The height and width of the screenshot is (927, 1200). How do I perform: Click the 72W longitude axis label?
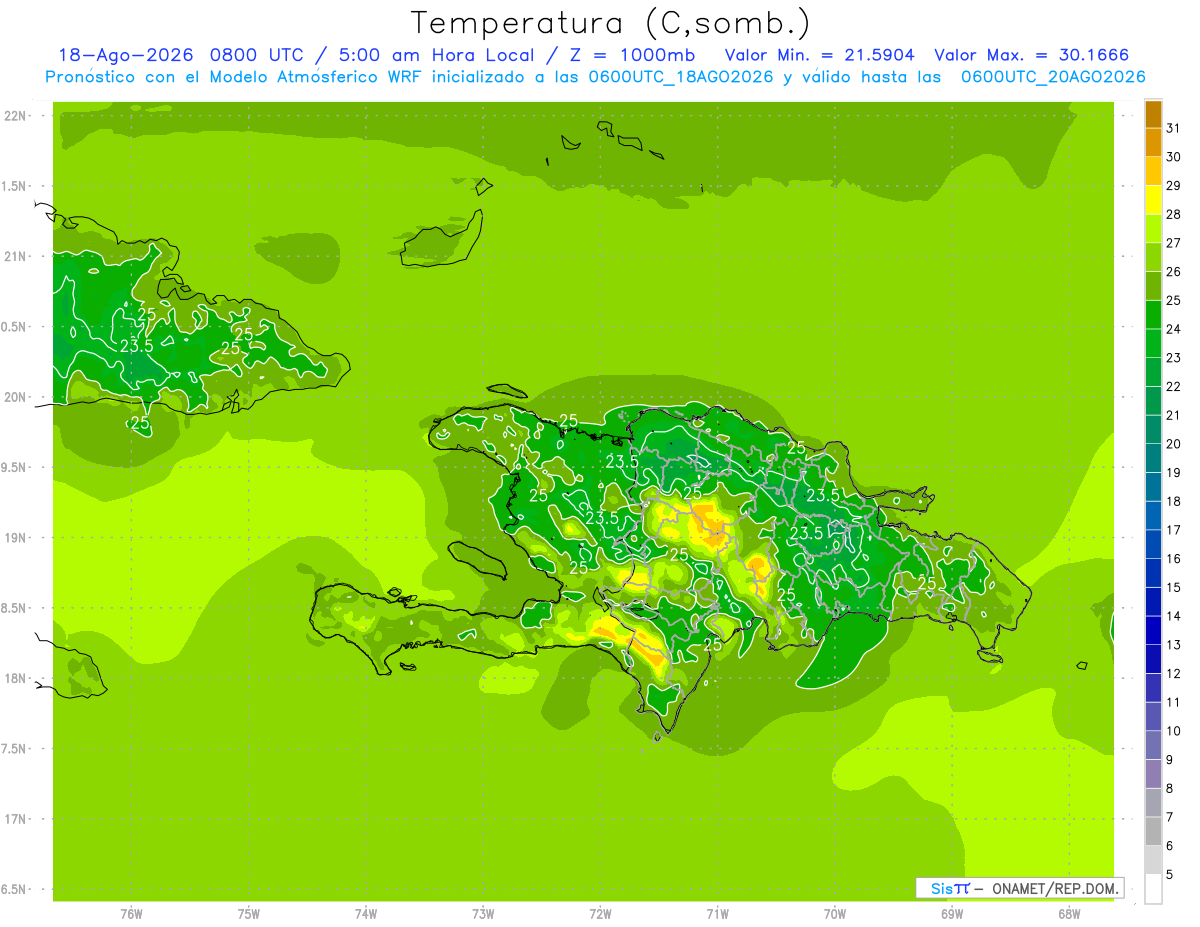tap(600, 914)
